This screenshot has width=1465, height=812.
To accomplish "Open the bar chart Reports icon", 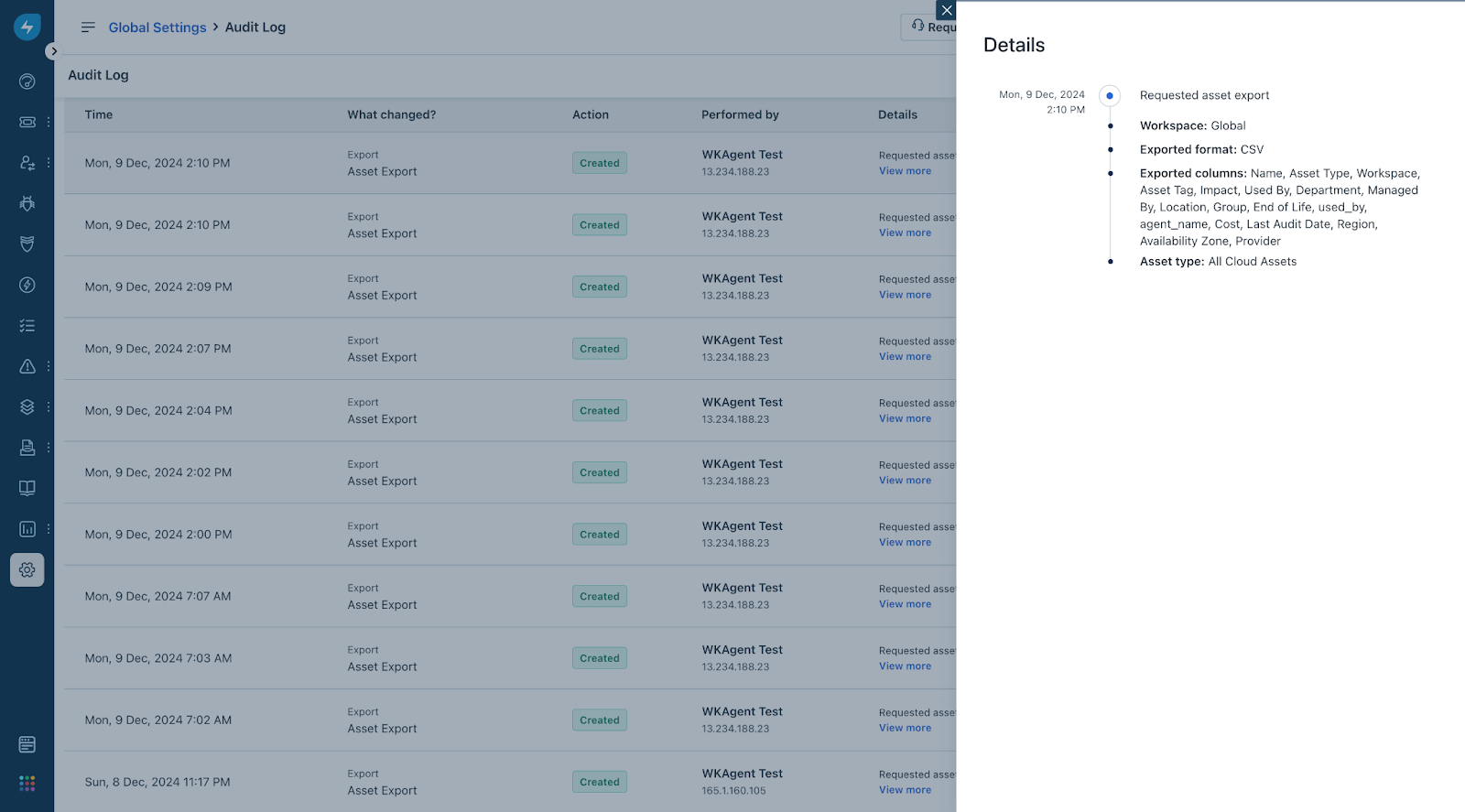I will pos(27,529).
